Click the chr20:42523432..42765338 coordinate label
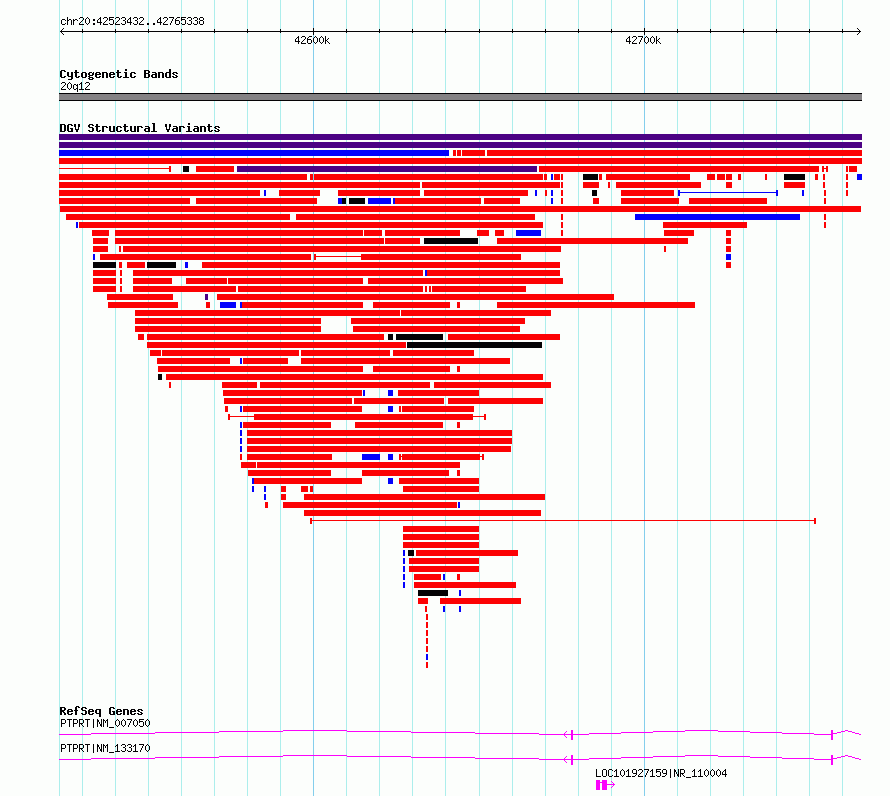Screen dimensions: 890x796 [x=132, y=22]
